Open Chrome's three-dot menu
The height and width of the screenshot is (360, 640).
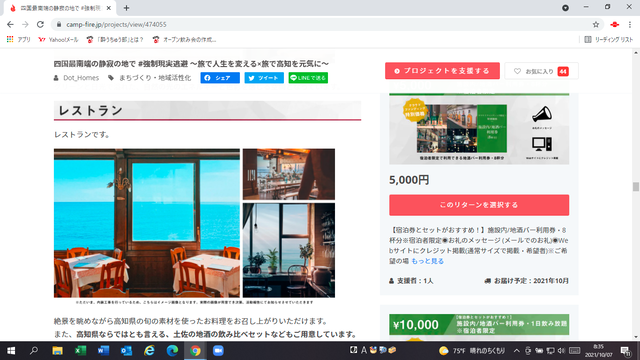[x=630, y=24]
